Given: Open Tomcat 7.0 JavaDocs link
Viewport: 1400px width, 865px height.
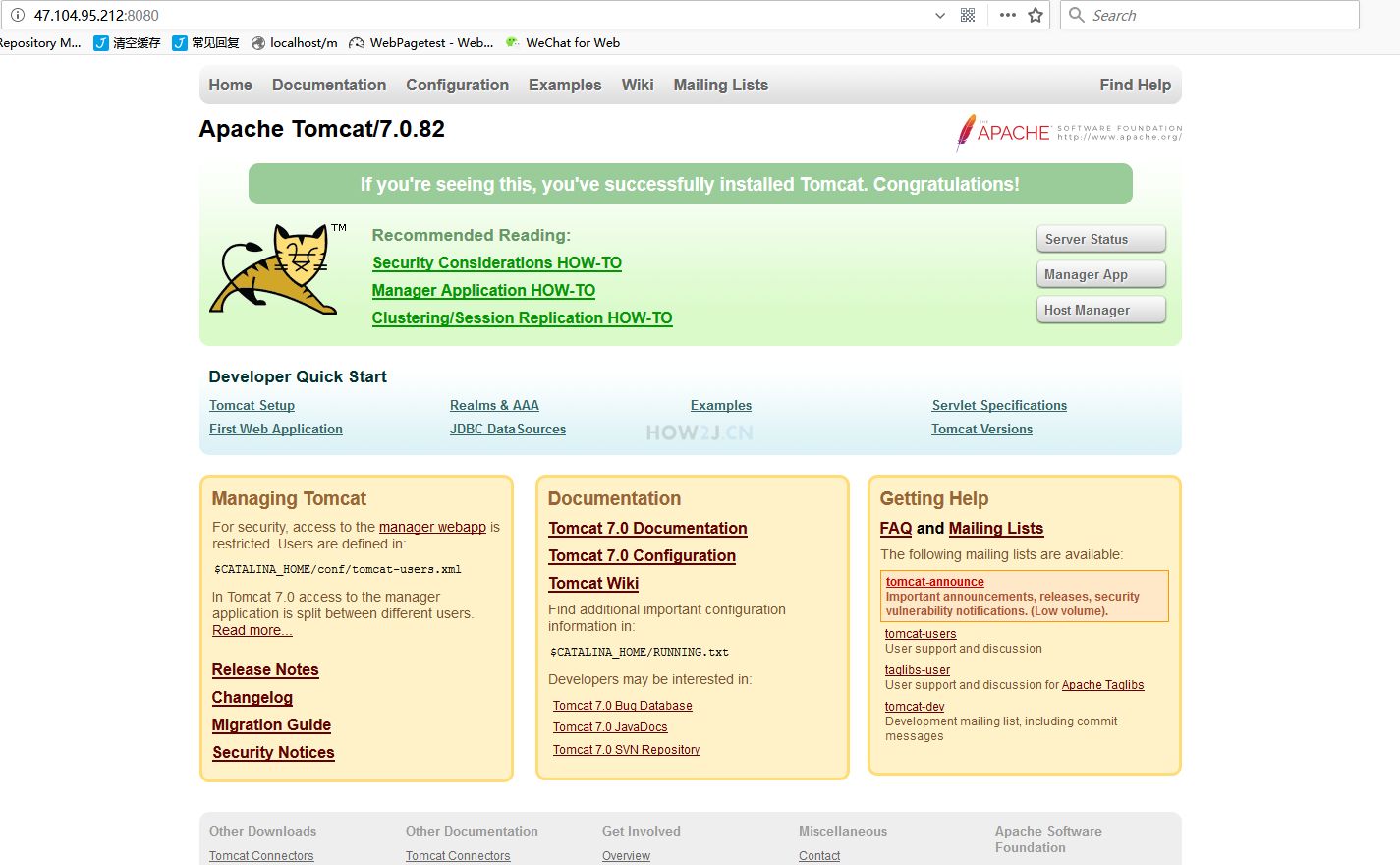Looking at the screenshot, I should click(x=610, y=727).
